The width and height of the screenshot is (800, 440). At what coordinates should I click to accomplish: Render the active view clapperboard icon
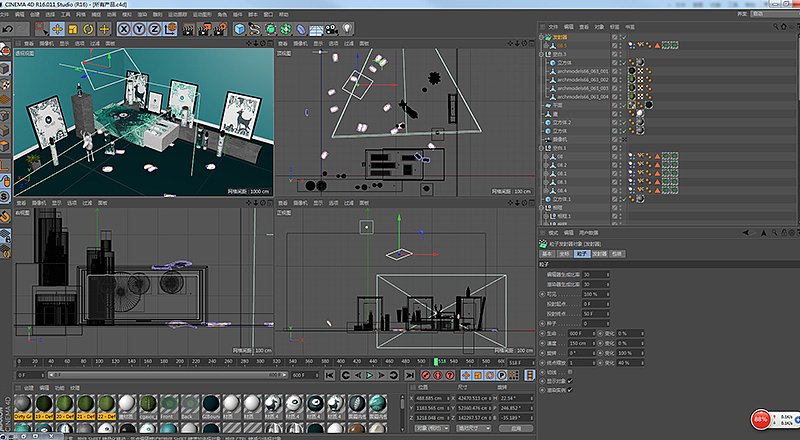tap(189, 29)
